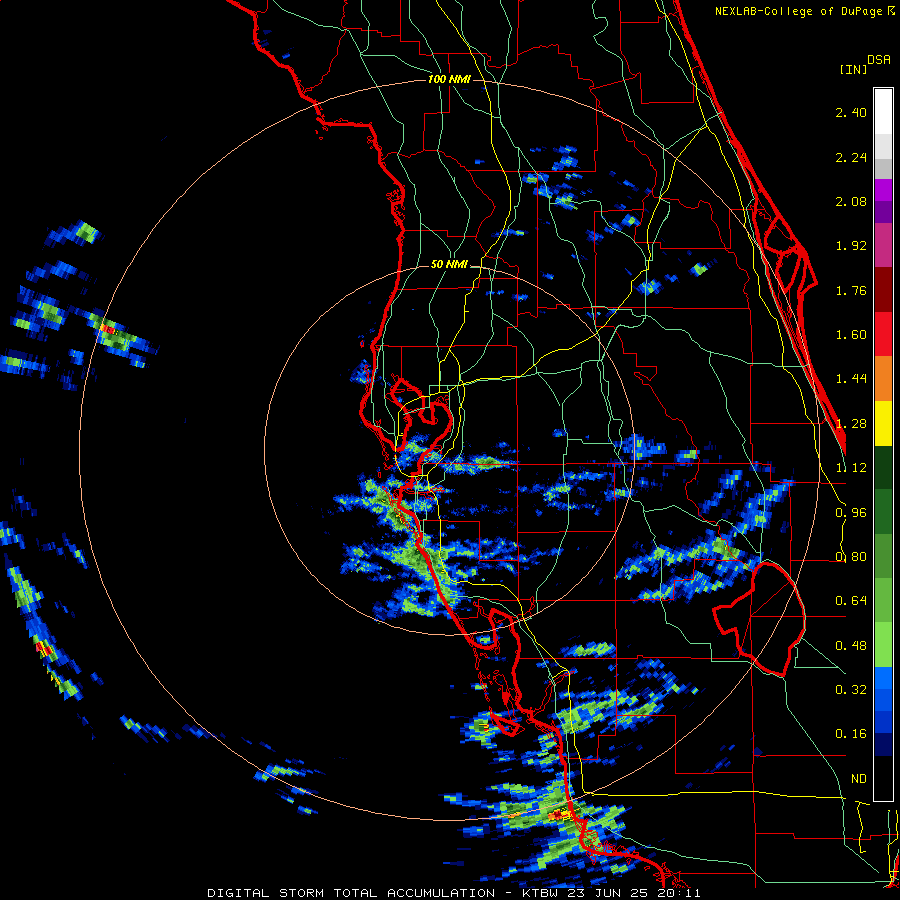Click the 1.60 legend value

pos(851,335)
